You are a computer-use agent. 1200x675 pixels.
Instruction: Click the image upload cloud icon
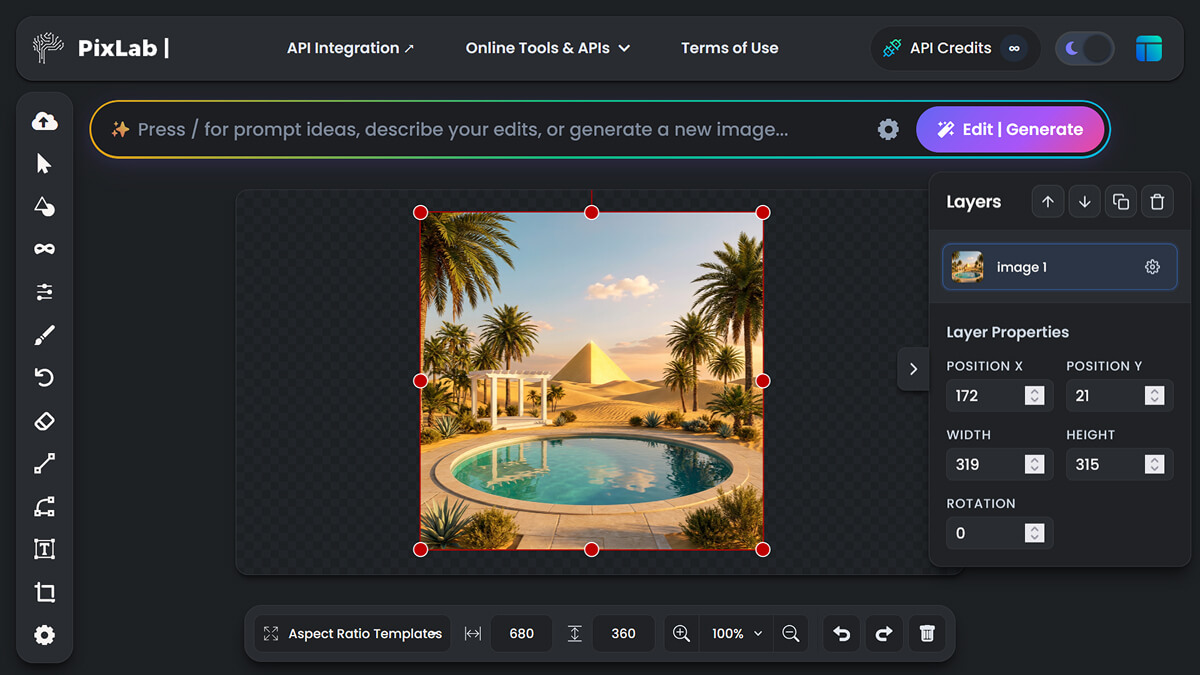pos(44,120)
